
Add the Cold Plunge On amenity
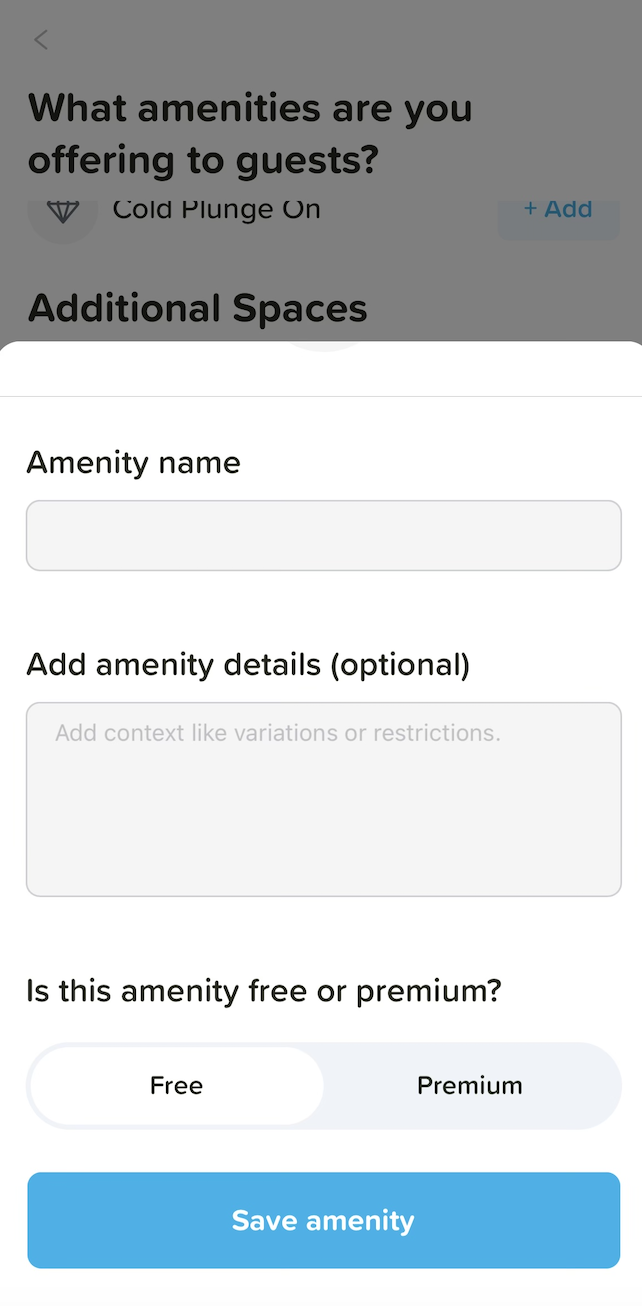click(558, 210)
